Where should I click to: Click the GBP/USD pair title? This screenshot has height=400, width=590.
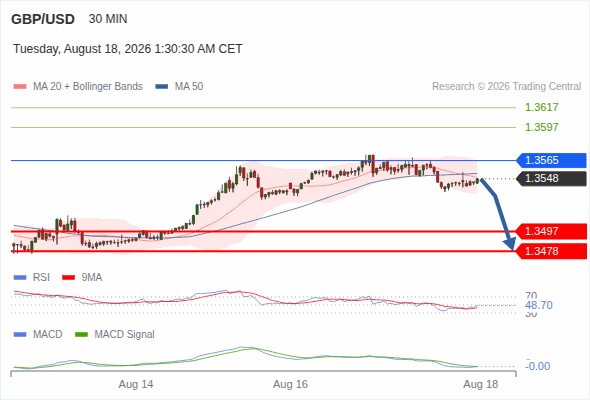[43, 19]
